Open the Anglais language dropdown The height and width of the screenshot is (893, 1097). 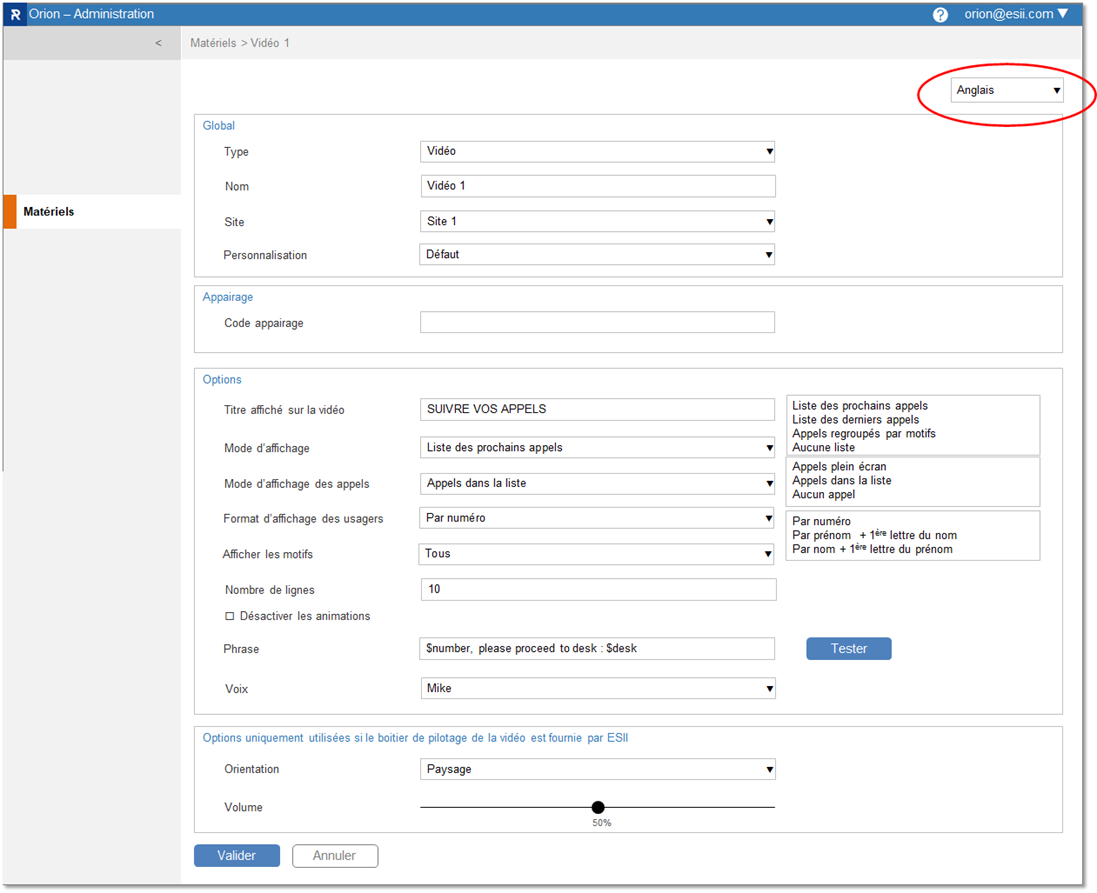(1007, 90)
